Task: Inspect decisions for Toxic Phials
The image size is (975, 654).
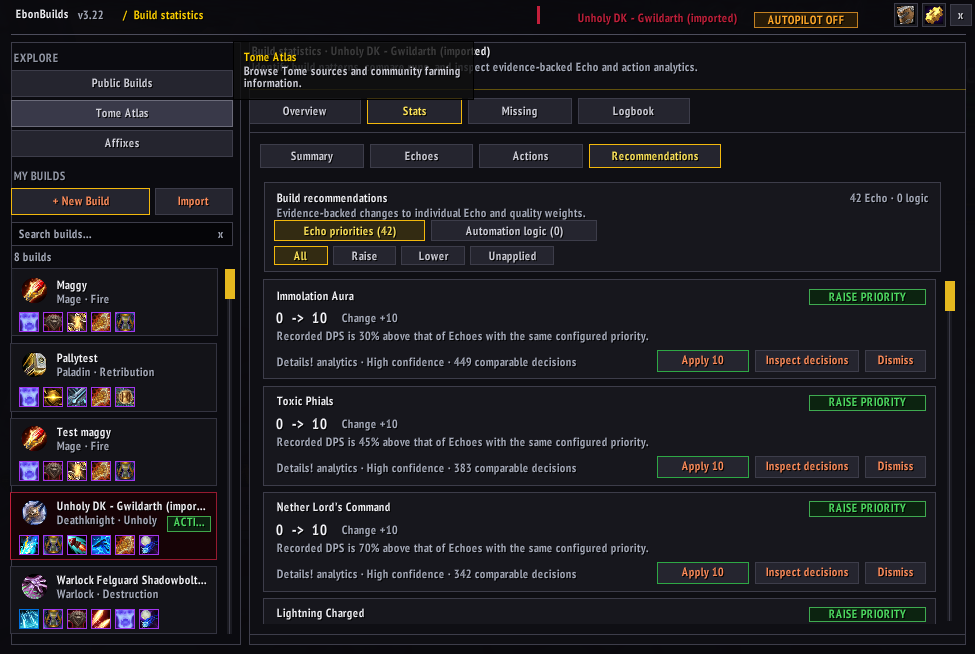Action: tap(806, 466)
